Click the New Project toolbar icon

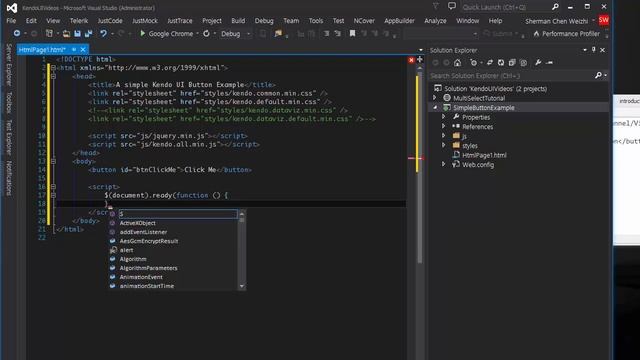tap(49, 33)
